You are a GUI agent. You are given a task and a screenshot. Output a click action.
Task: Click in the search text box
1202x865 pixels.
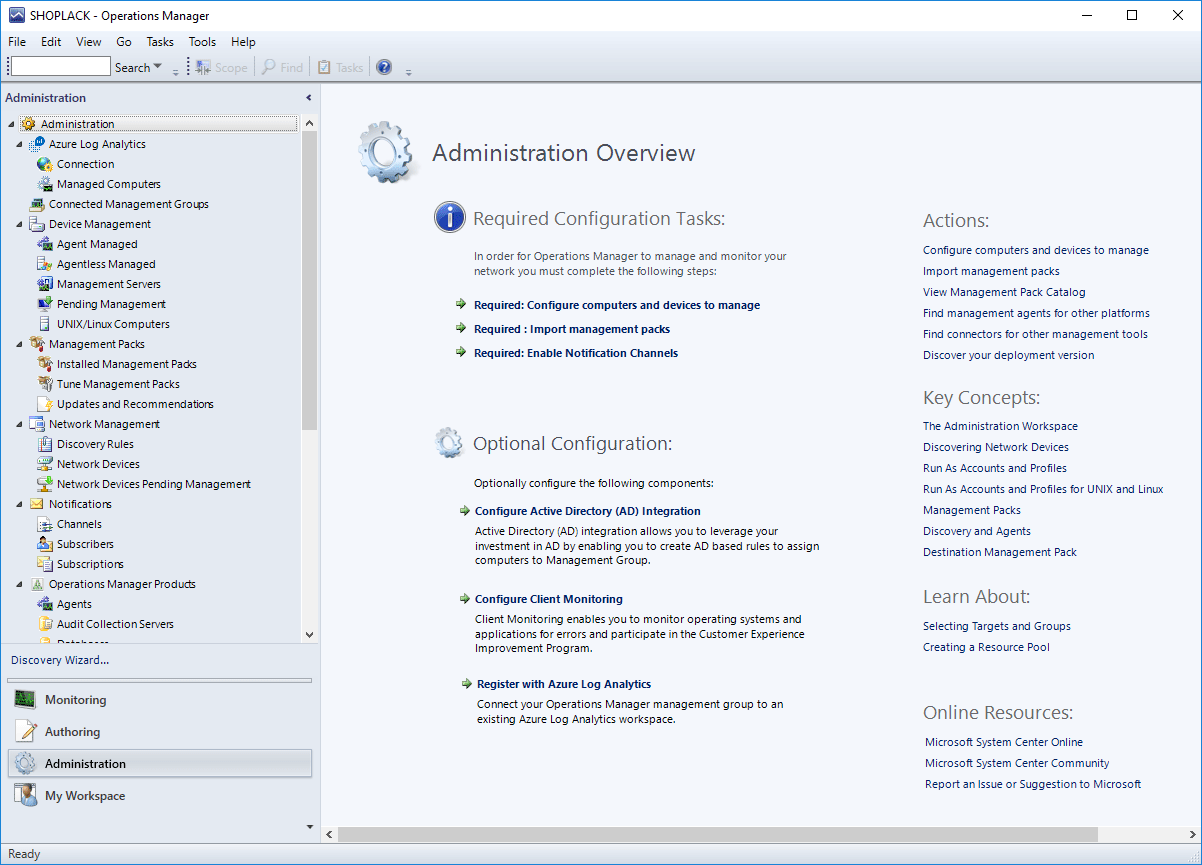60,66
